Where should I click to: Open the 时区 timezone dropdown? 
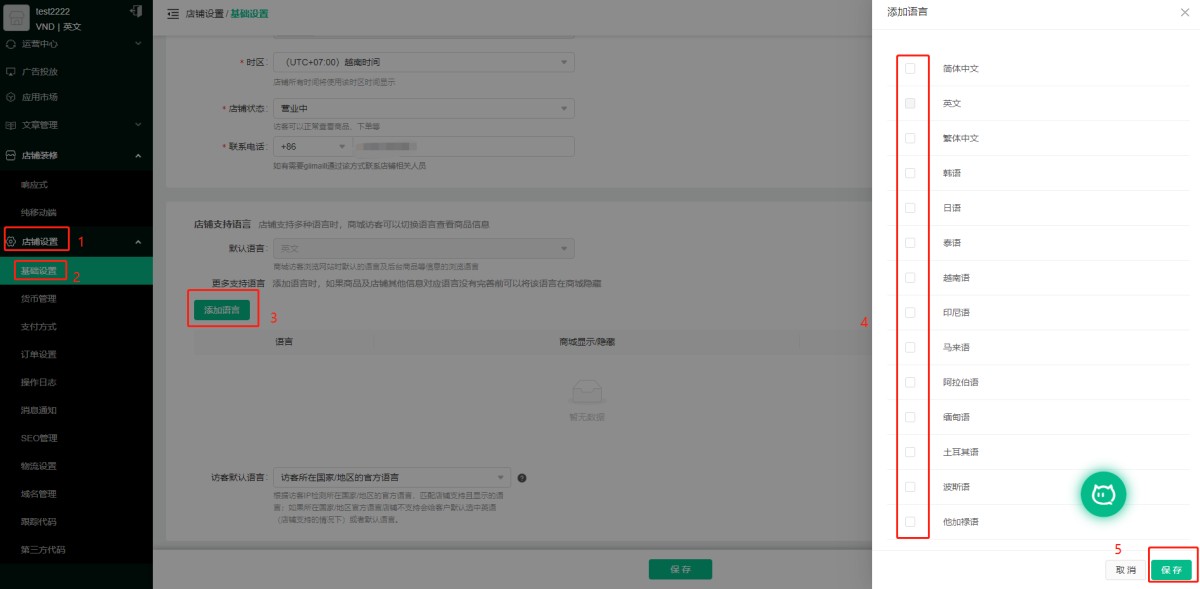tap(423, 62)
